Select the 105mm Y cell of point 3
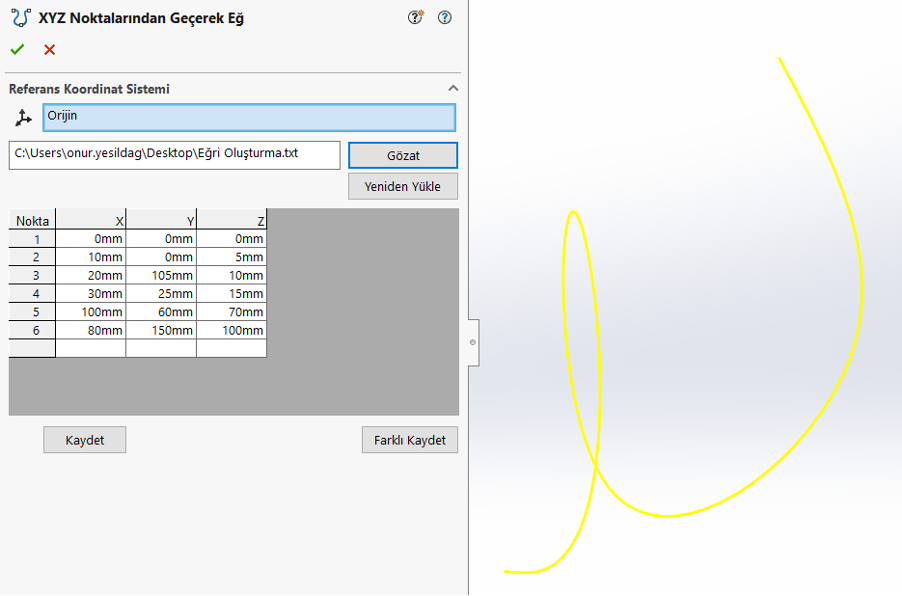This screenshot has width=902, height=596. click(x=161, y=275)
